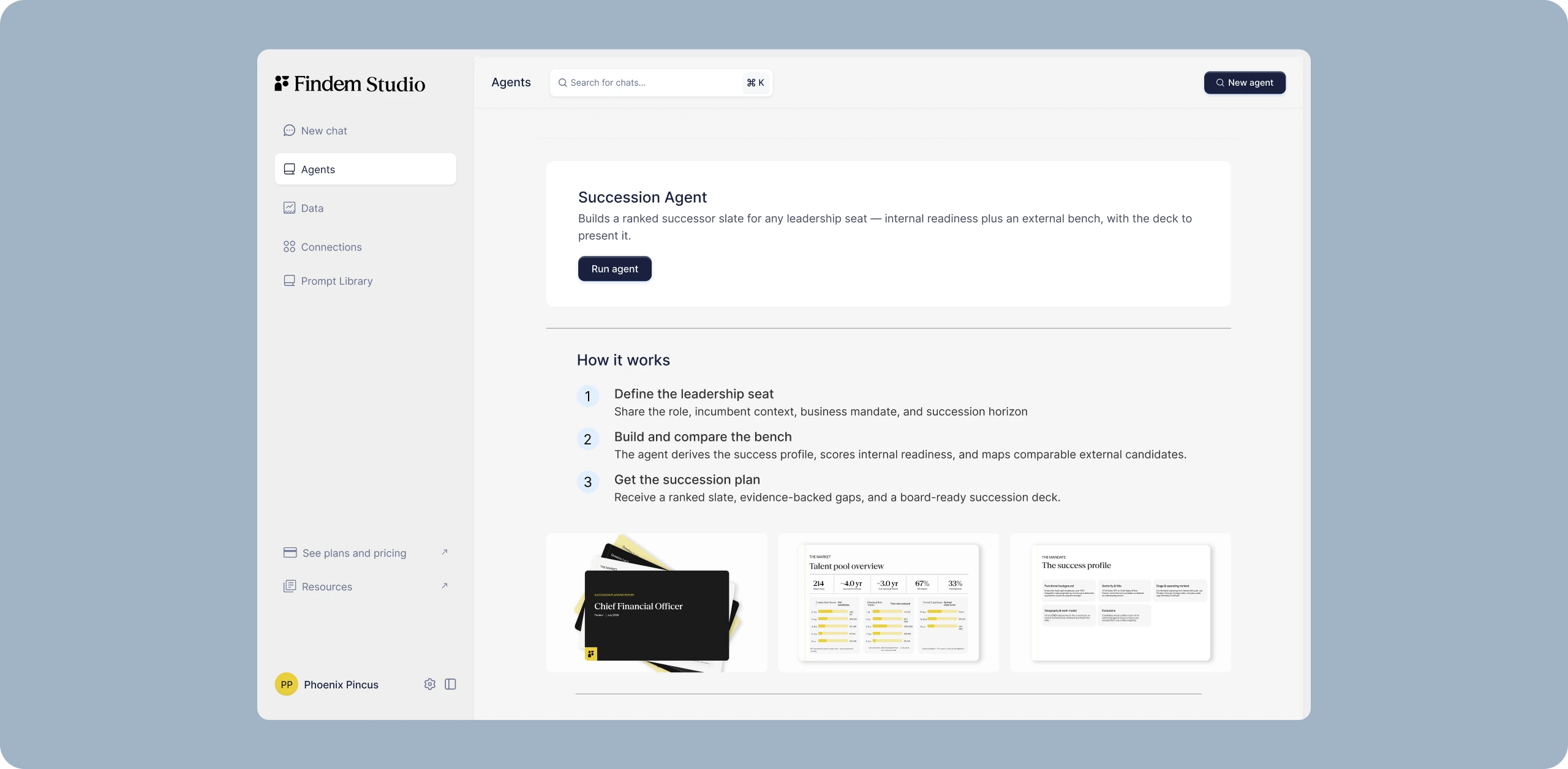Viewport: 1568px width, 769px height.
Task: Open The success profile thumbnail
Action: pyautogui.click(x=1120, y=602)
